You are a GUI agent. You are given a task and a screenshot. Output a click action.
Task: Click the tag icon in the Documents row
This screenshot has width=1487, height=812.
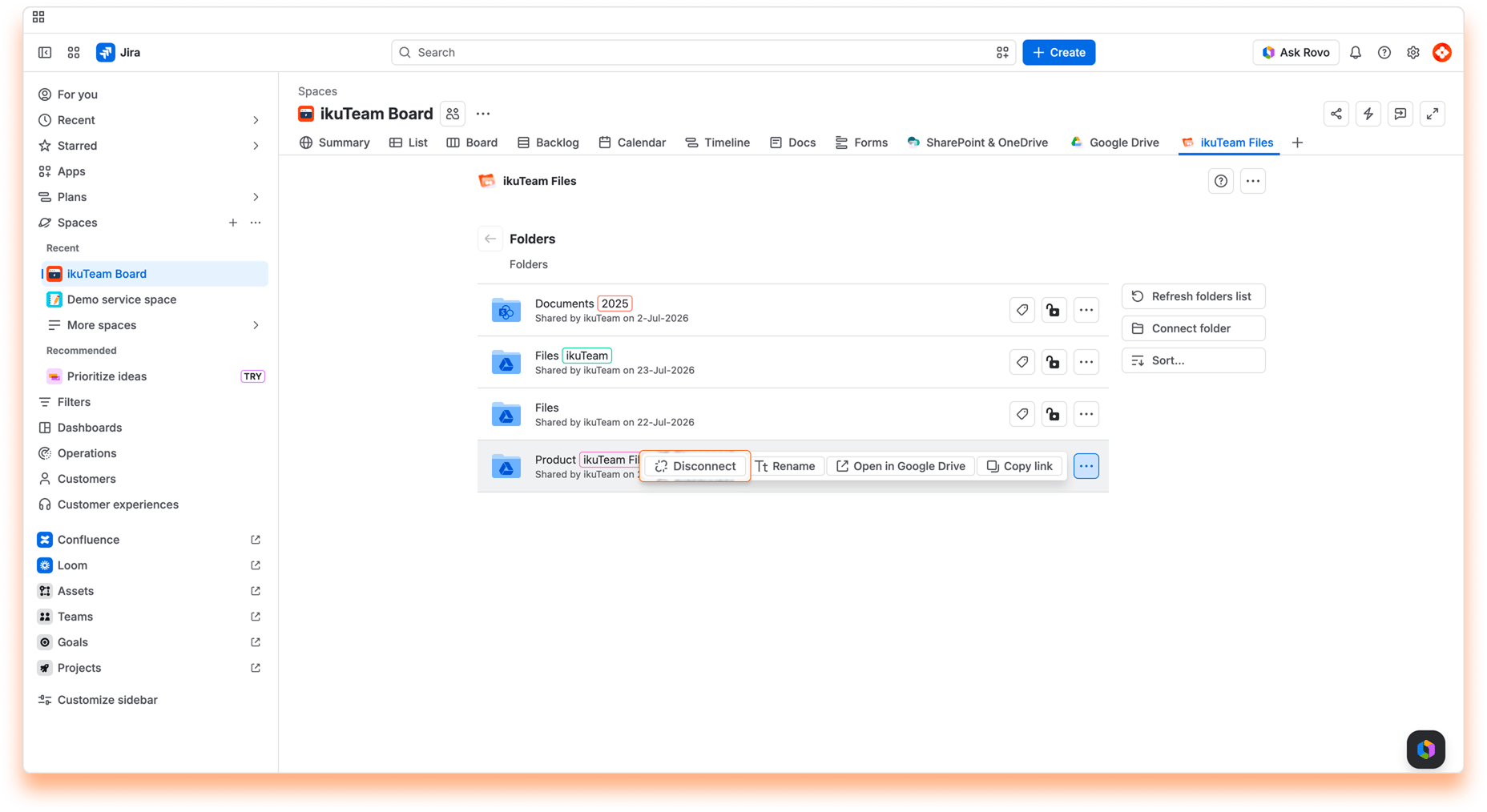coord(1022,310)
